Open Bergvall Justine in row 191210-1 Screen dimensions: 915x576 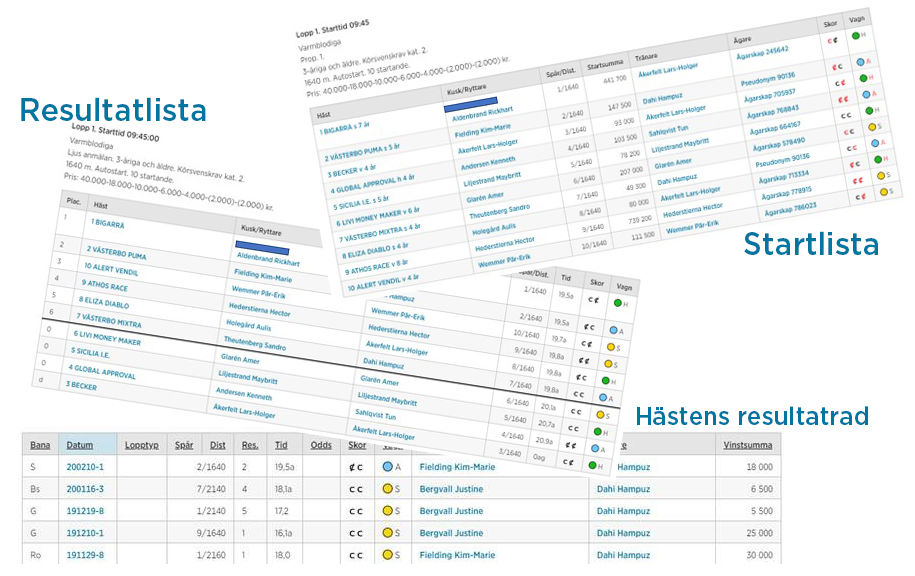(452, 533)
